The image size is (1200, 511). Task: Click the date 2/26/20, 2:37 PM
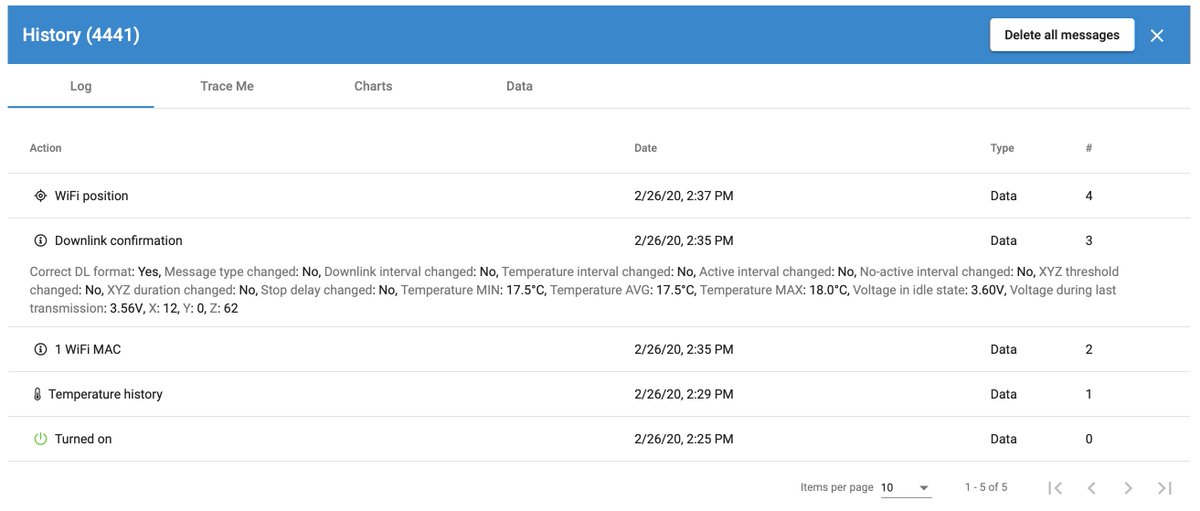[x=684, y=196]
